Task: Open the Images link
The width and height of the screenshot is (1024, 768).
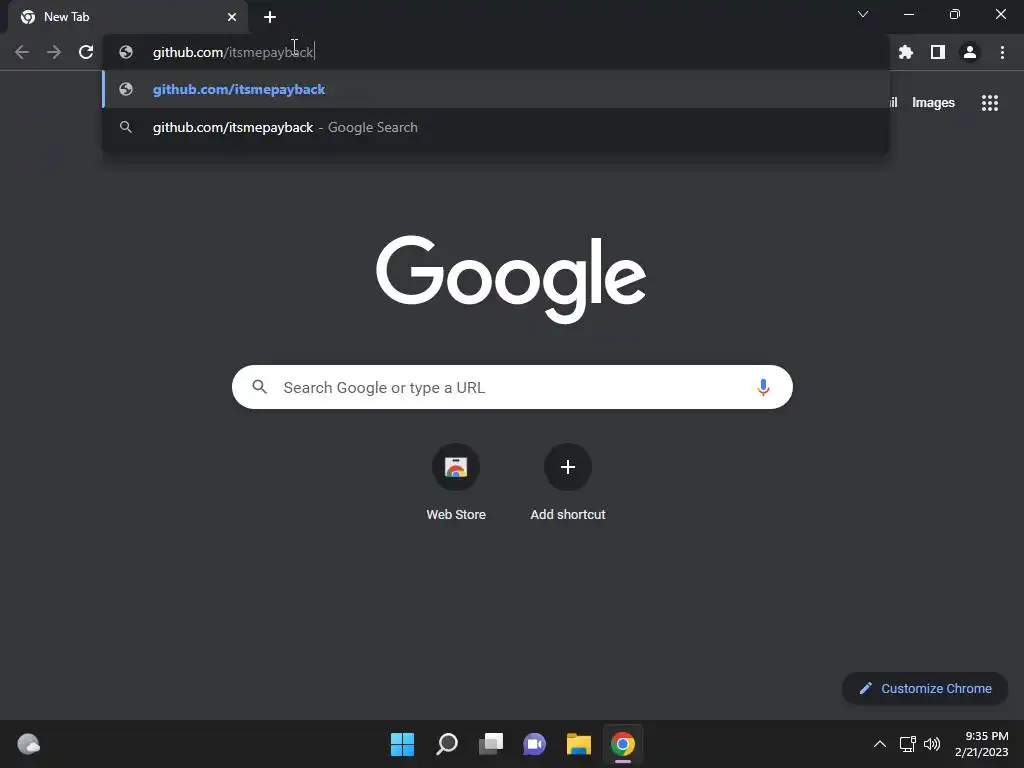Action: click(933, 103)
